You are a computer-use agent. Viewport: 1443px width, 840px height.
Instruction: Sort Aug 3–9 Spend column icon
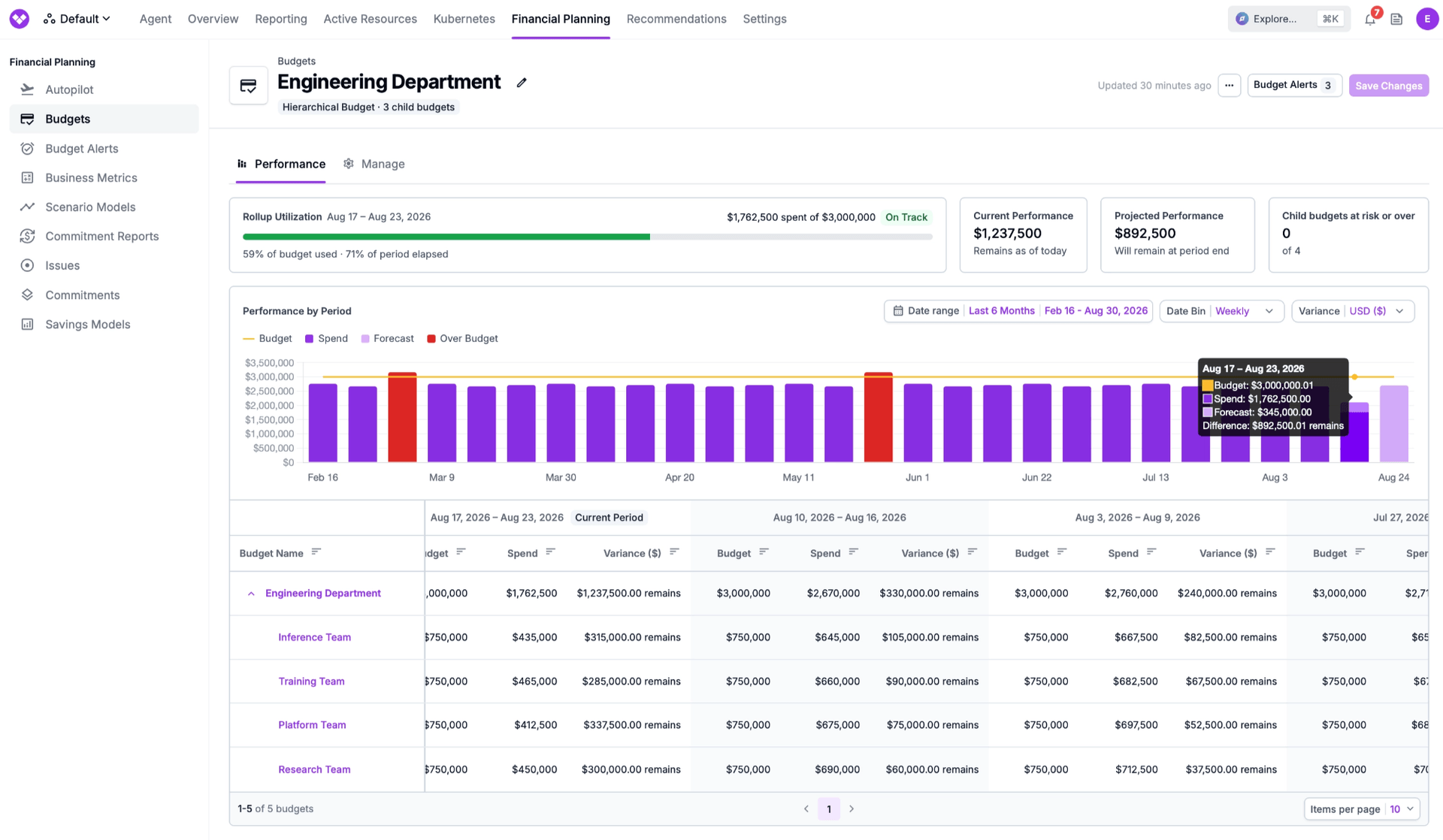(x=1151, y=552)
